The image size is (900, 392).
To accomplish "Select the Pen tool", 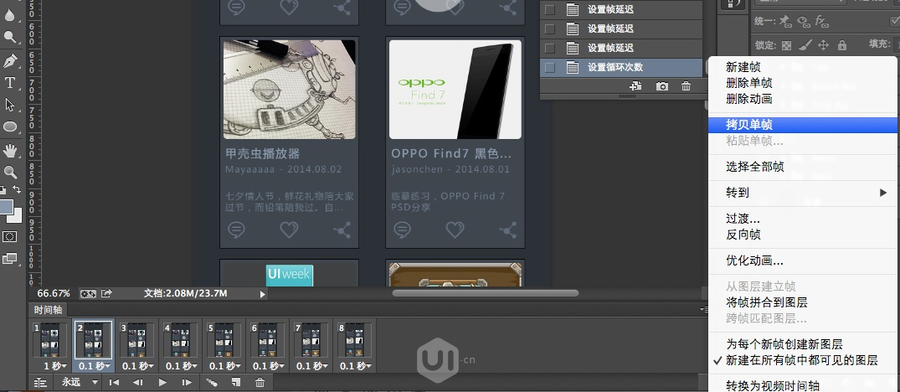I will [x=10, y=60].
